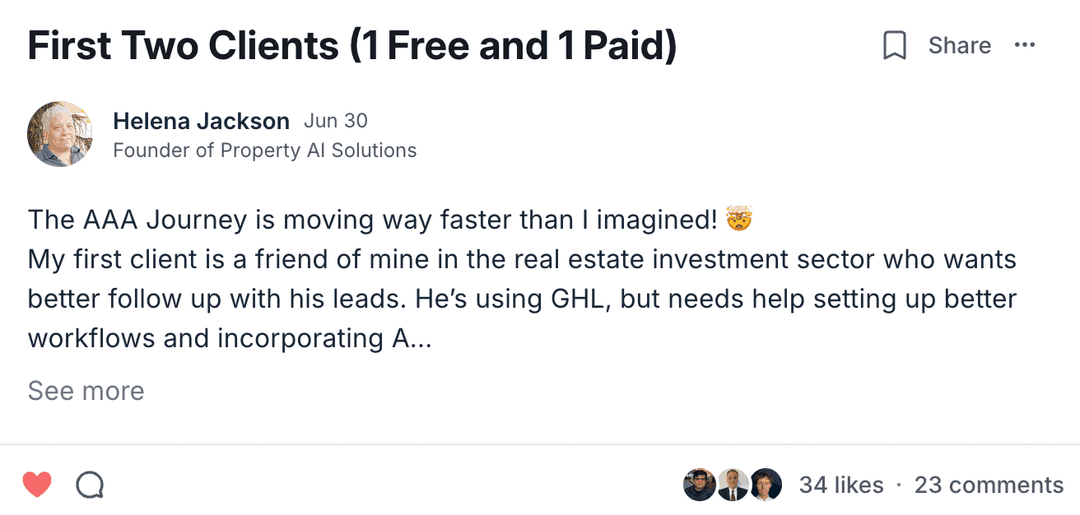The image size is (1080, 515).
Task: Open the Helena Jackson author name link
Action: 201,122
